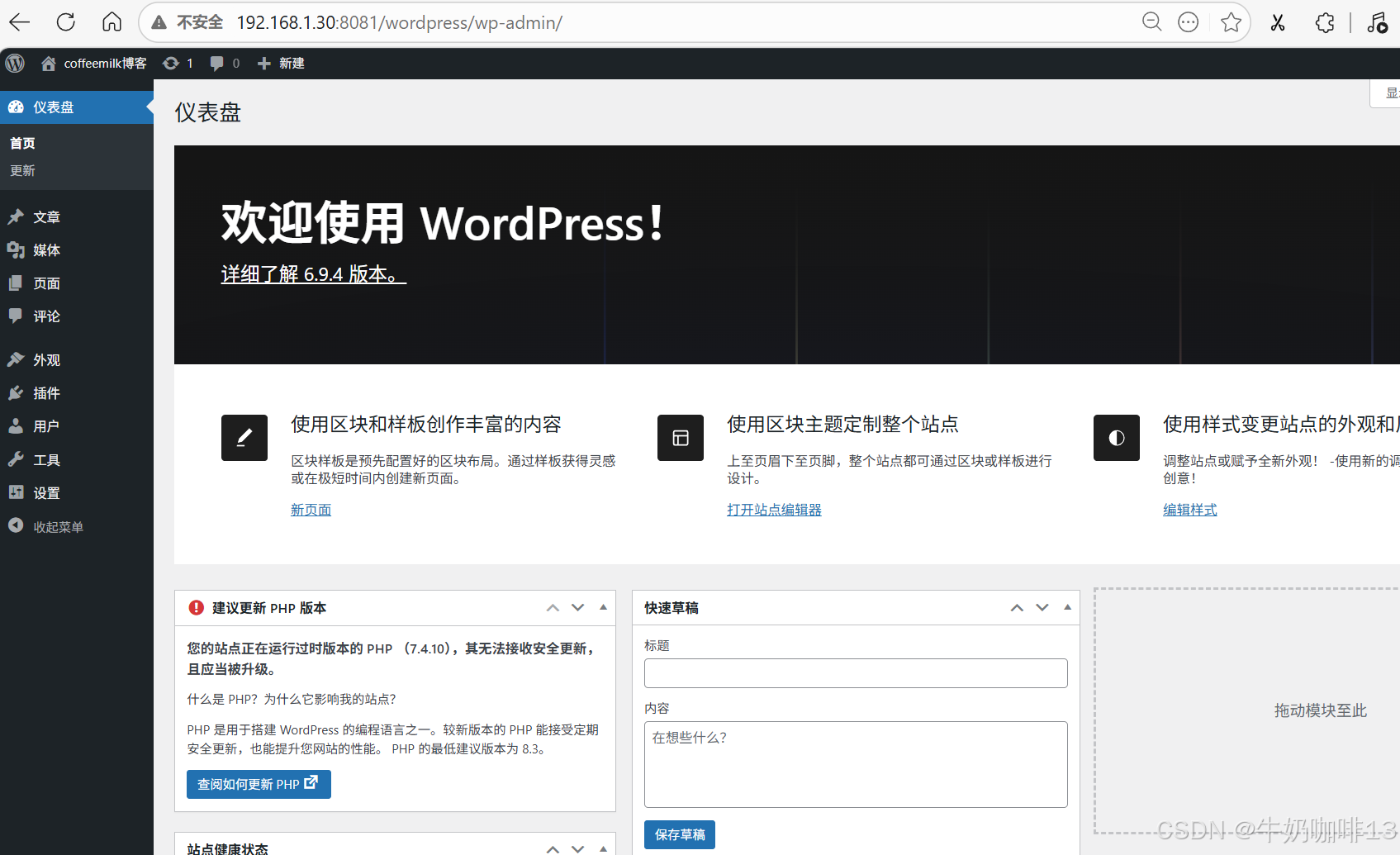This screenshot has width=1400, height=855.
Task: Open the 首页 submenu item
Action: tap(22, 143)
